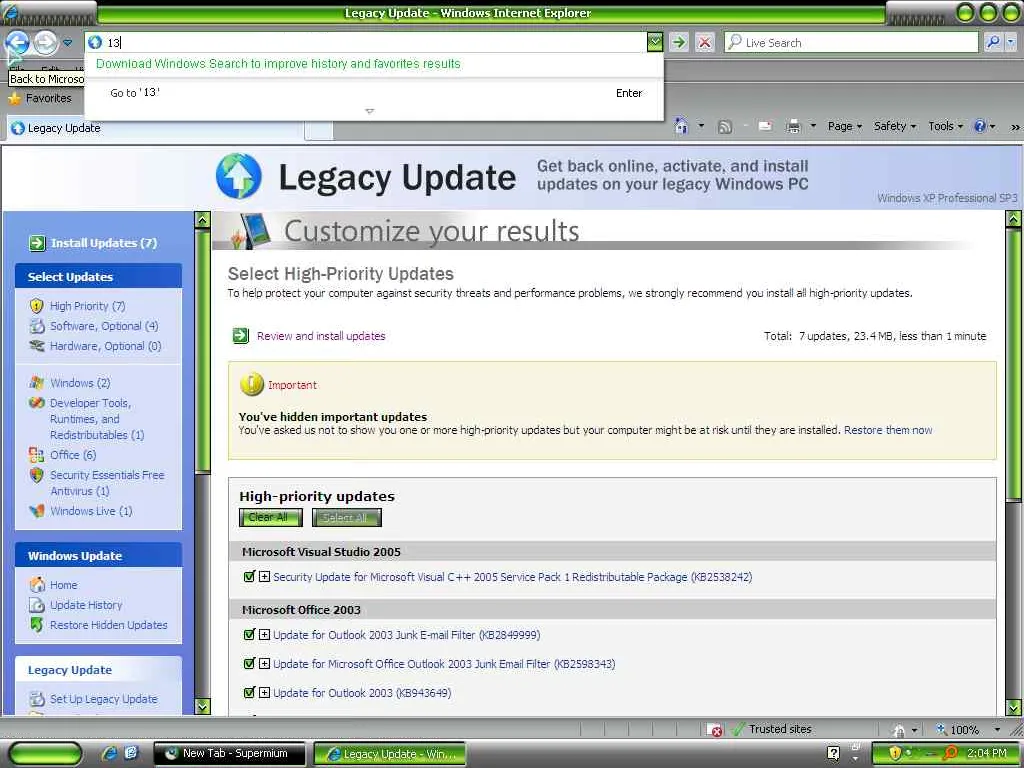Image resolution: width=1024 pixels, height=768 pixels.
Task: Click the Clear All button
Action: pos(270,517)
